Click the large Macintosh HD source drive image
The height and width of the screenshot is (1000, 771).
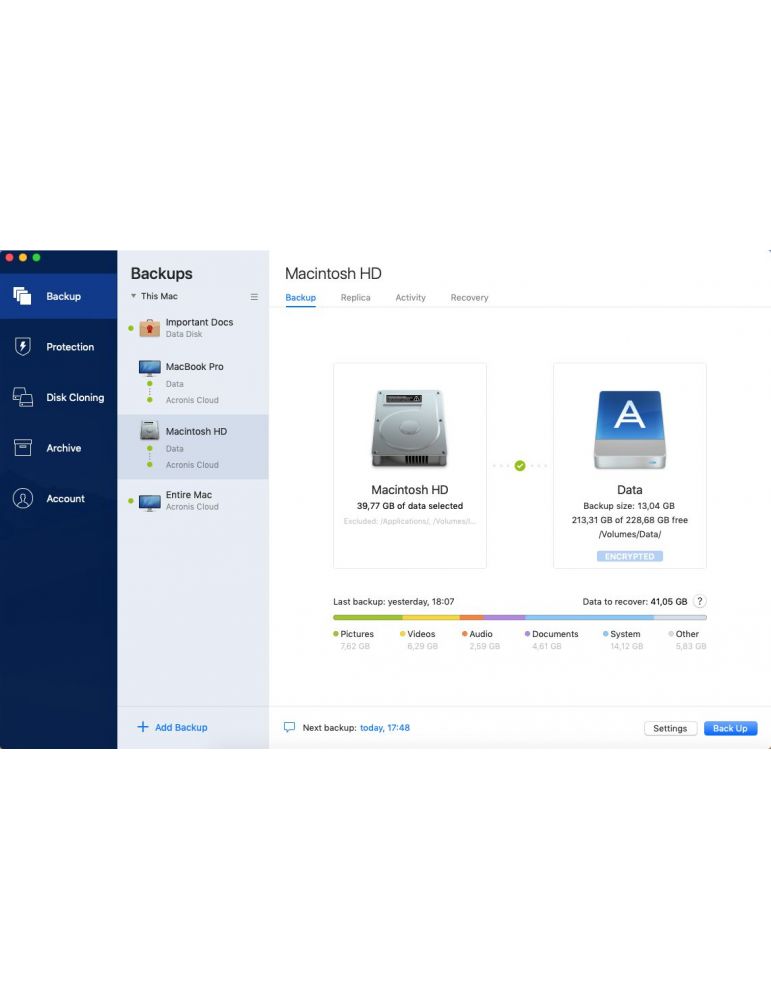tap(409, 429)
